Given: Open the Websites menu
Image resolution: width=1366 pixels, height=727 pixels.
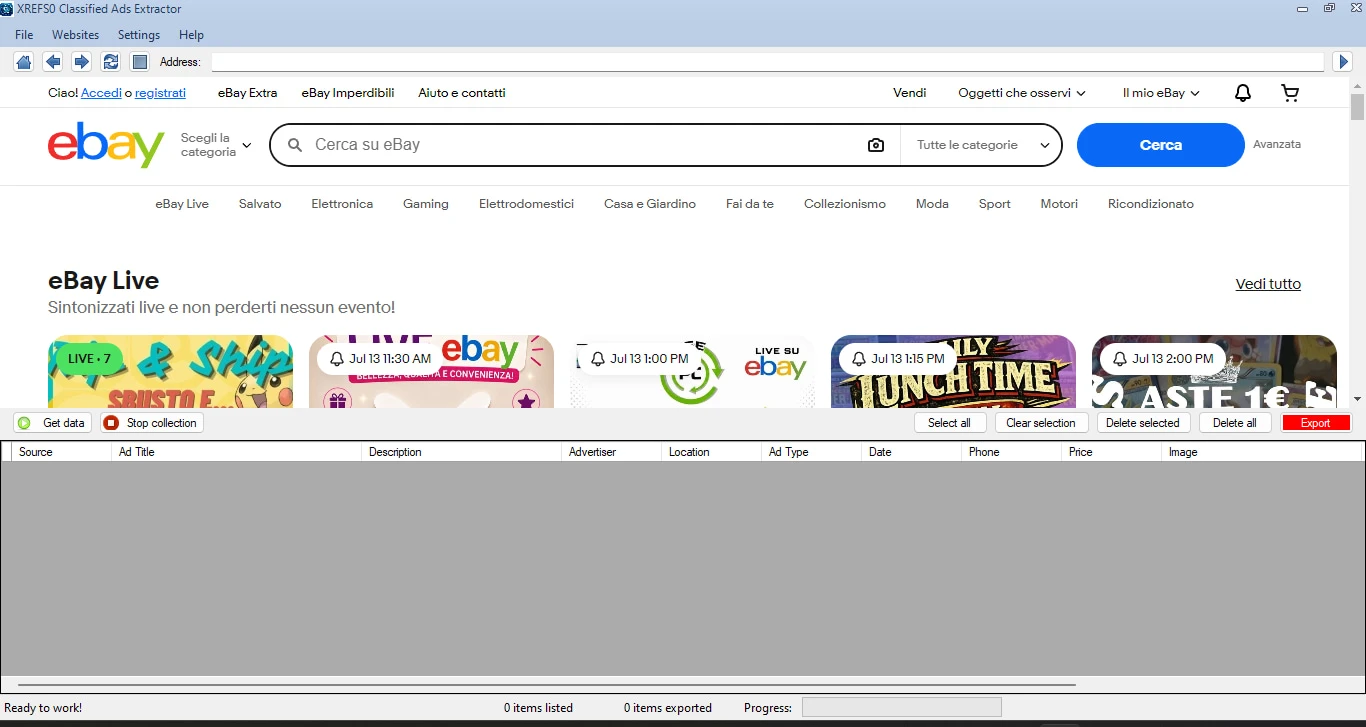Looking at the screenshot, I should coord(76,35).
